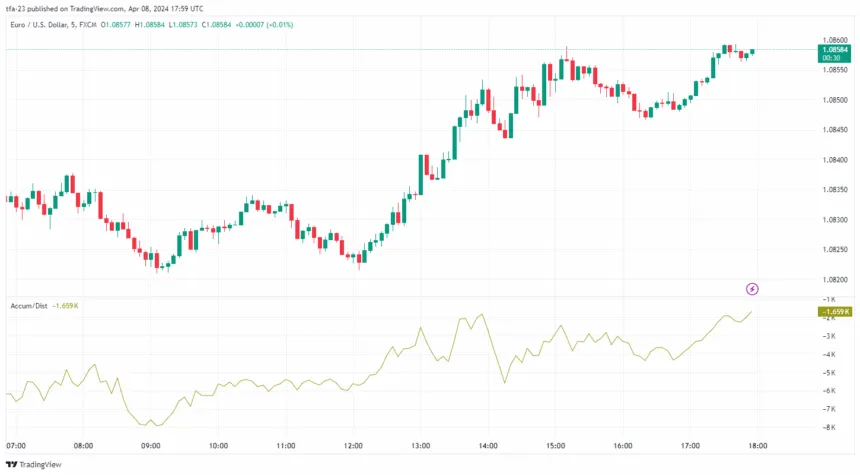
Task: Click the 1.08500 price scale label
Action: click(x=835, y=100)
